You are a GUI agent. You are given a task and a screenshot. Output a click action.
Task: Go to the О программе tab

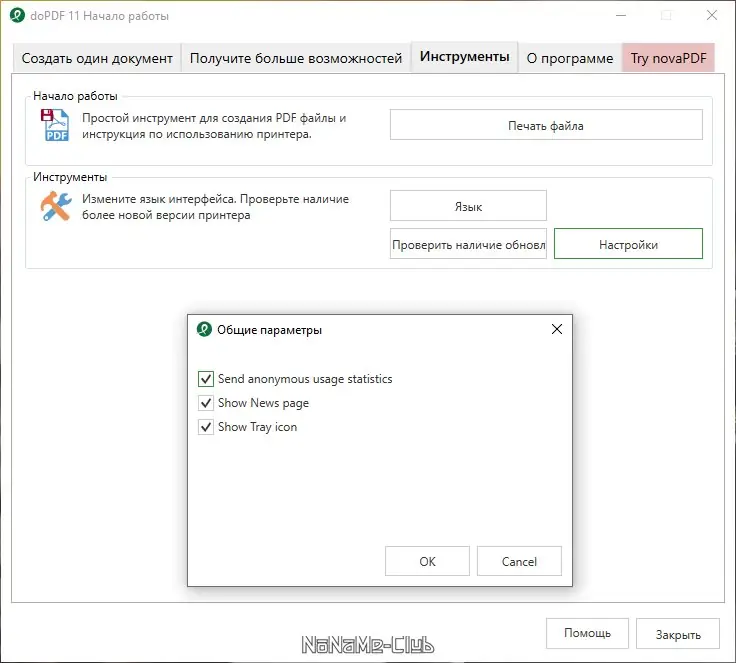tap(570, 58)
